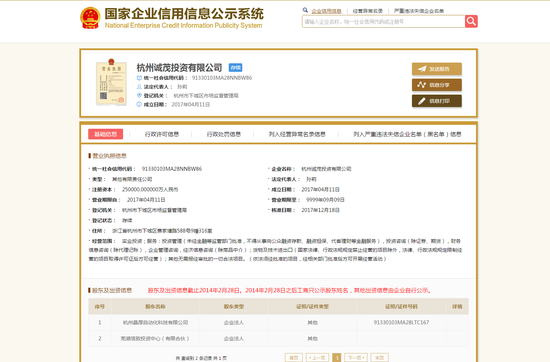Switch to the 基础信息 tab

106,134
